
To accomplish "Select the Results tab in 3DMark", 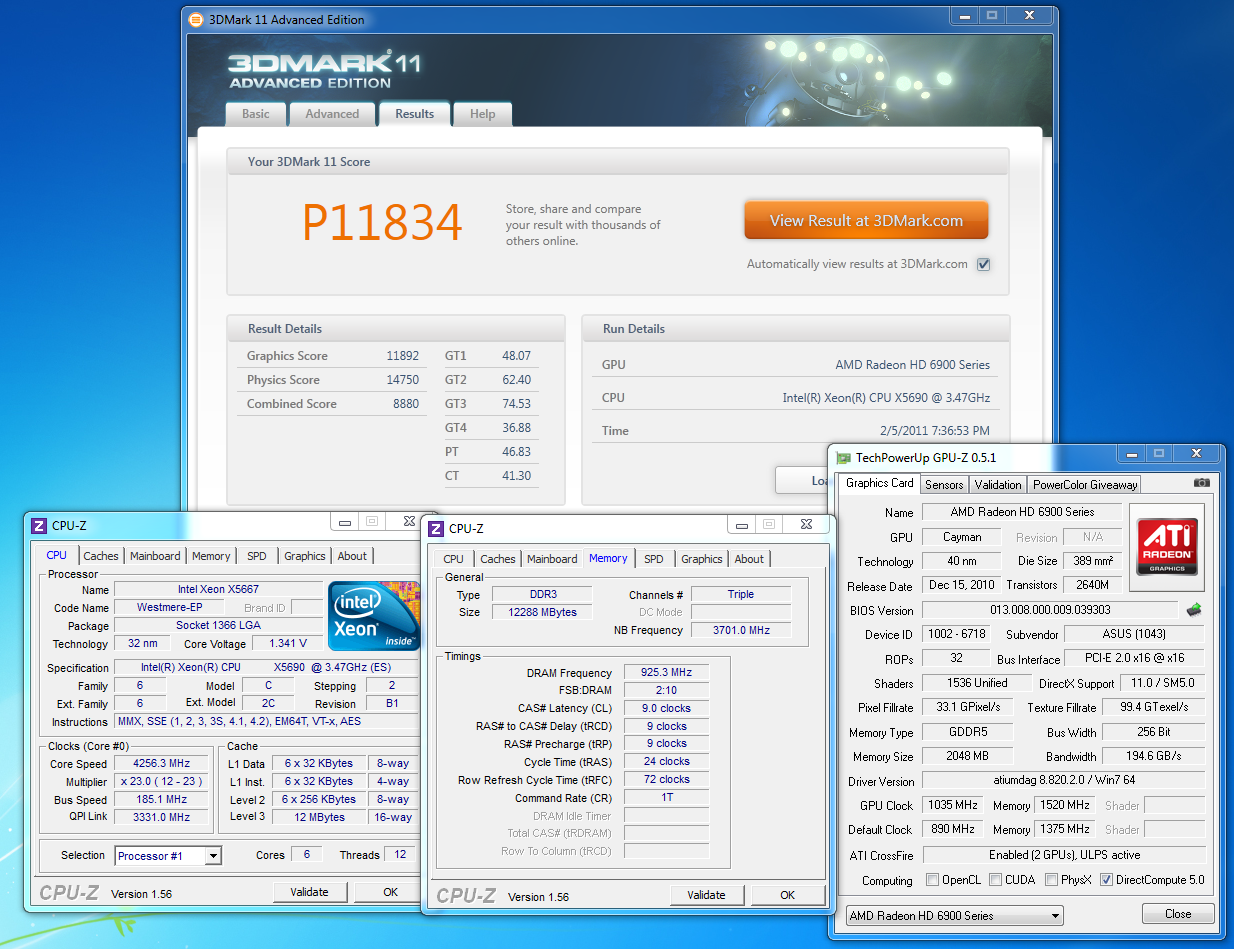I will [x=414, y=113].
